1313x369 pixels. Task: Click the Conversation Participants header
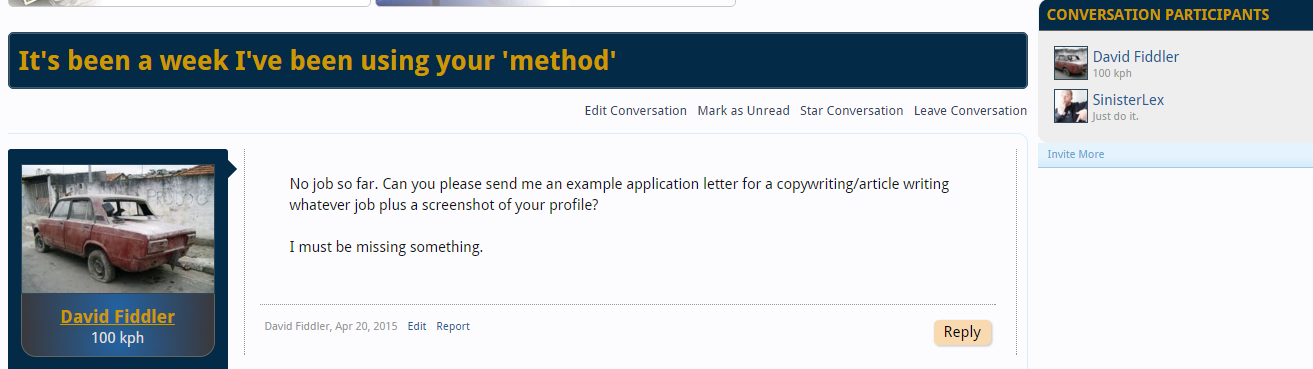[1157, 15]
